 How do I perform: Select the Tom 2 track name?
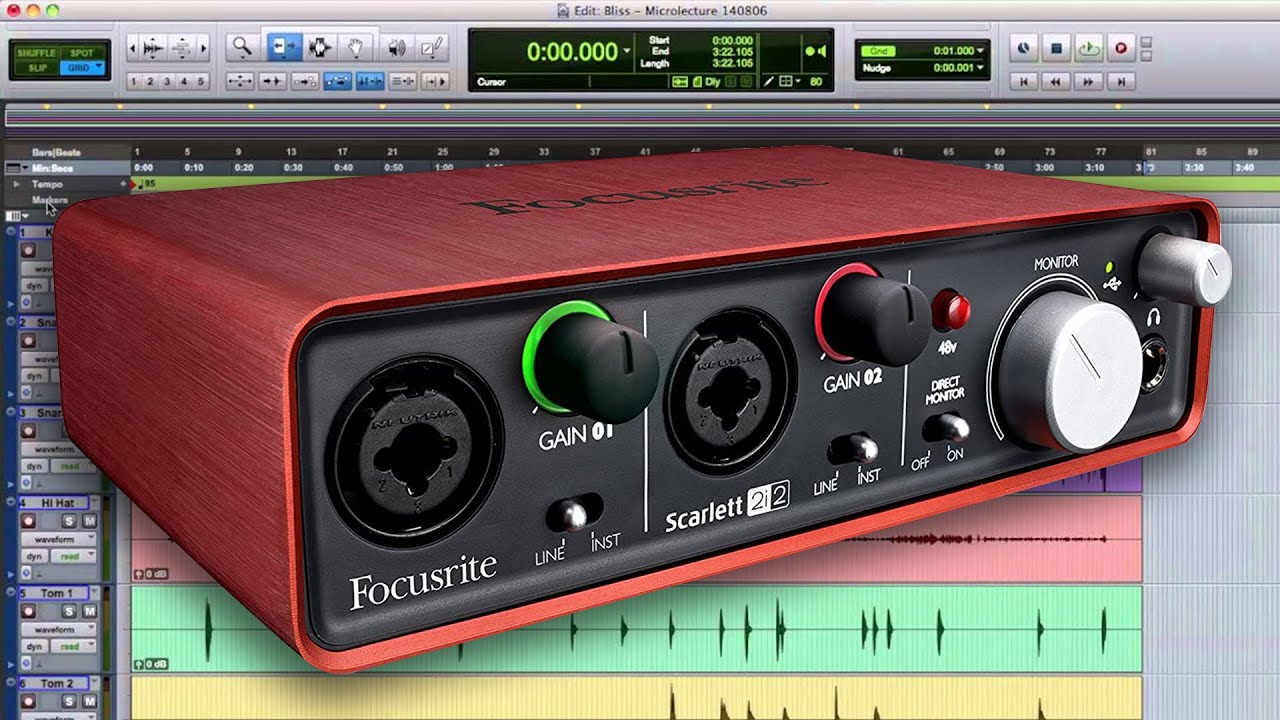coord(55,683)
